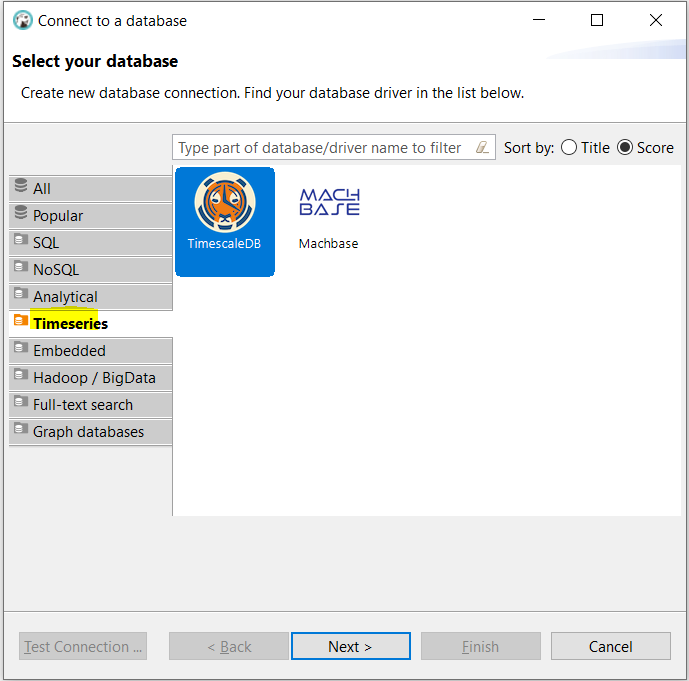Click the Hadoop / BigData folder icon
Image resolution: width=689 pixels, height=681 pixels.
(21, 375)
